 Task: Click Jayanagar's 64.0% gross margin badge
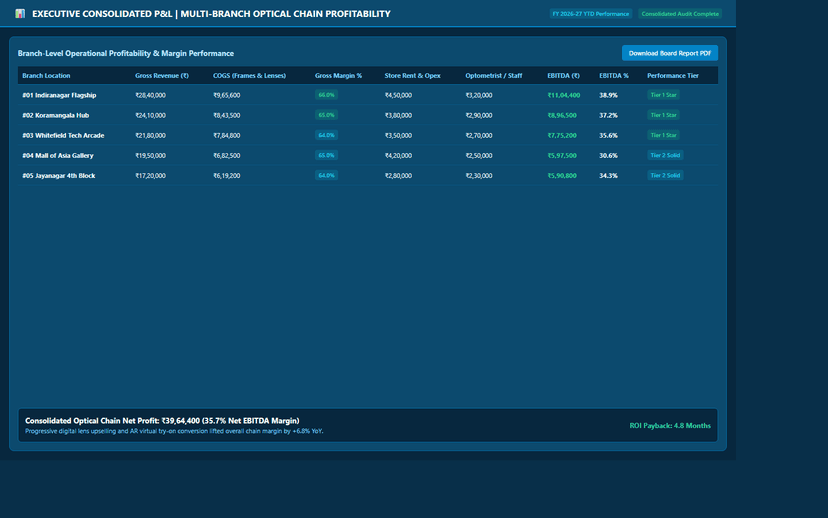coord(326,175)
